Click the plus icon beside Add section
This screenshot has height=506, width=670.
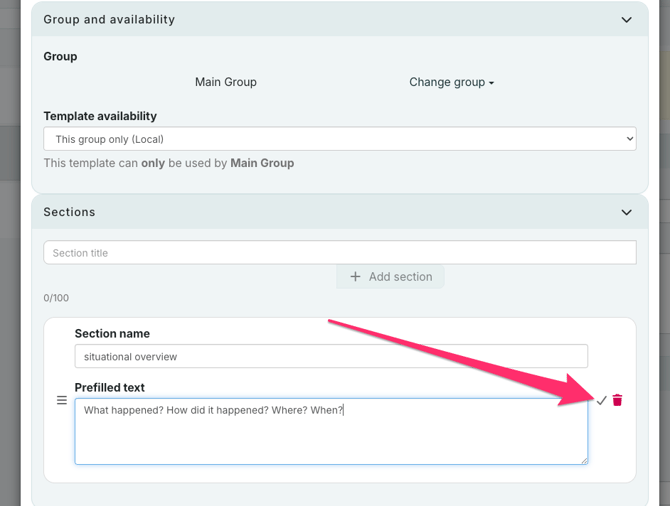[x=355, y=277]
